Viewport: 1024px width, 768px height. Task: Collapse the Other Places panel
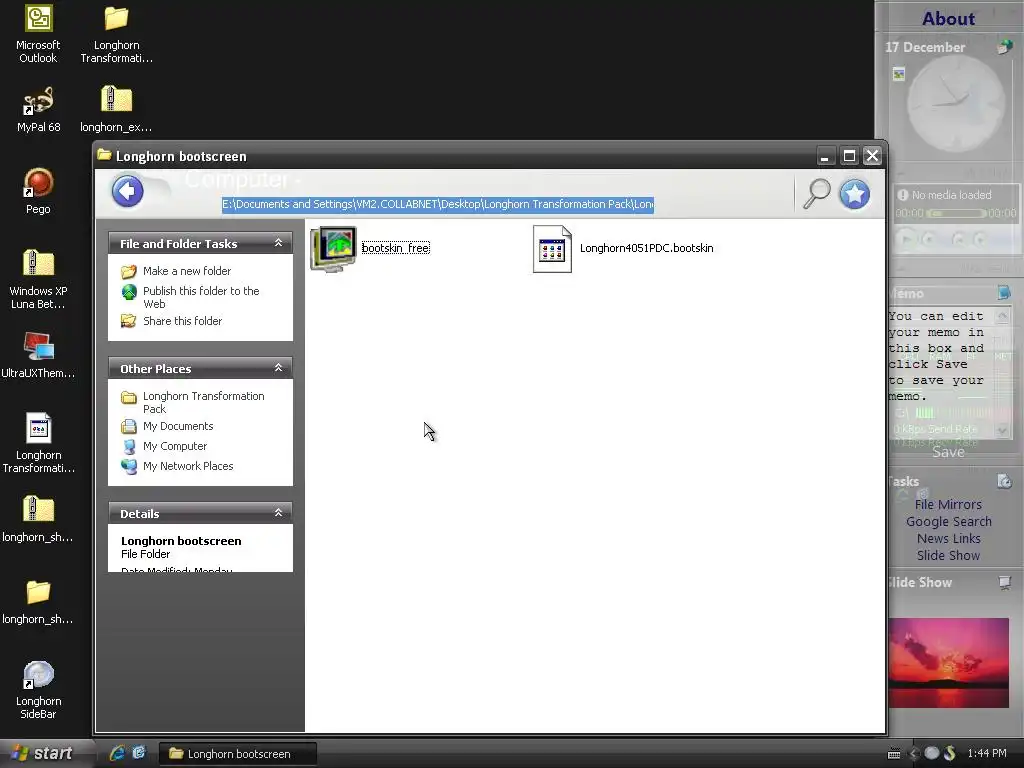point(278,368)
